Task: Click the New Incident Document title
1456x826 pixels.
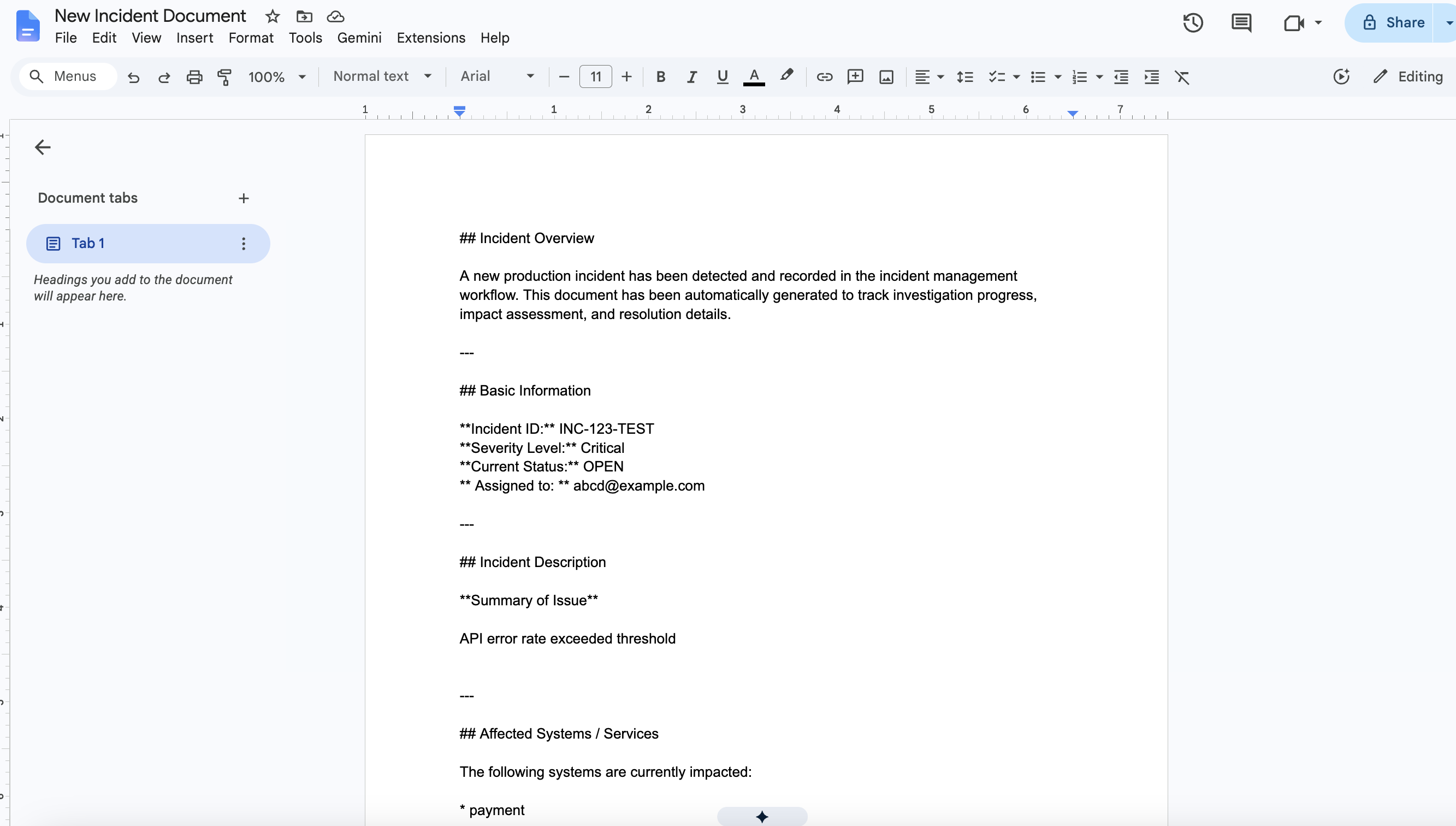Action: pyautogui.click(x=150, y=16)
